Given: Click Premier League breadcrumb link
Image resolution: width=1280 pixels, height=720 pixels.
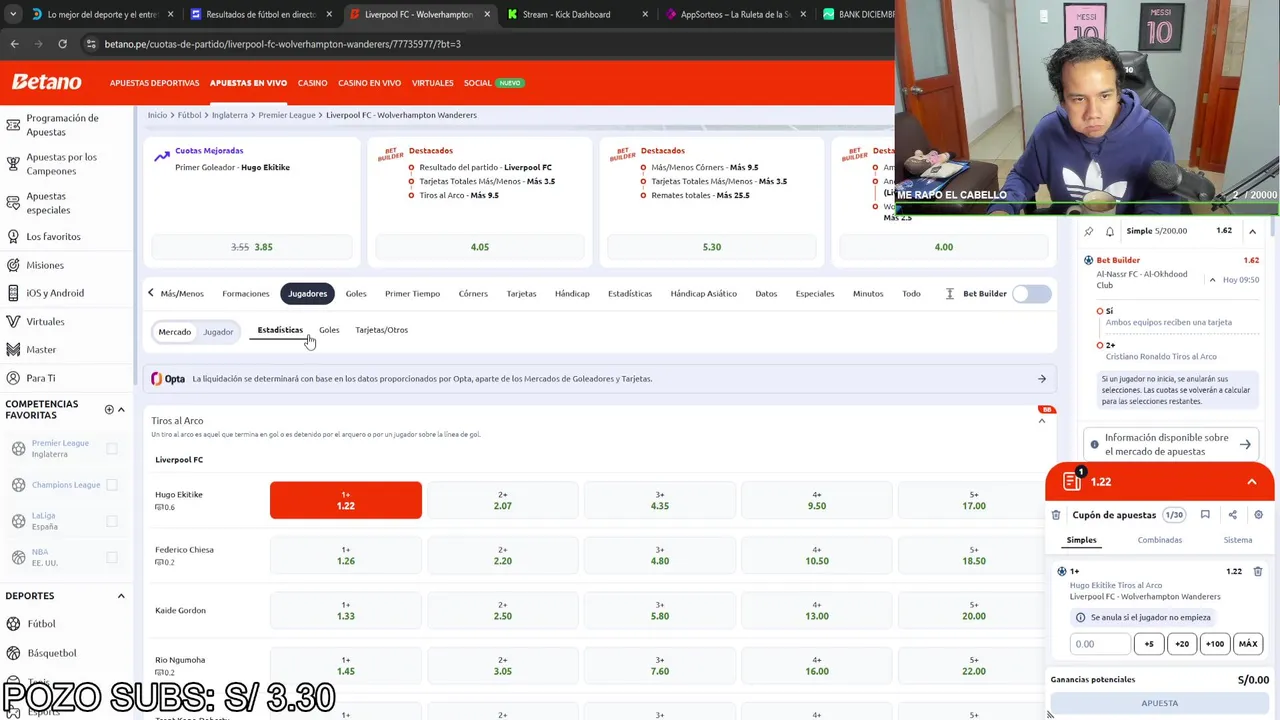Looking at the screenshot, I should 287,115.
